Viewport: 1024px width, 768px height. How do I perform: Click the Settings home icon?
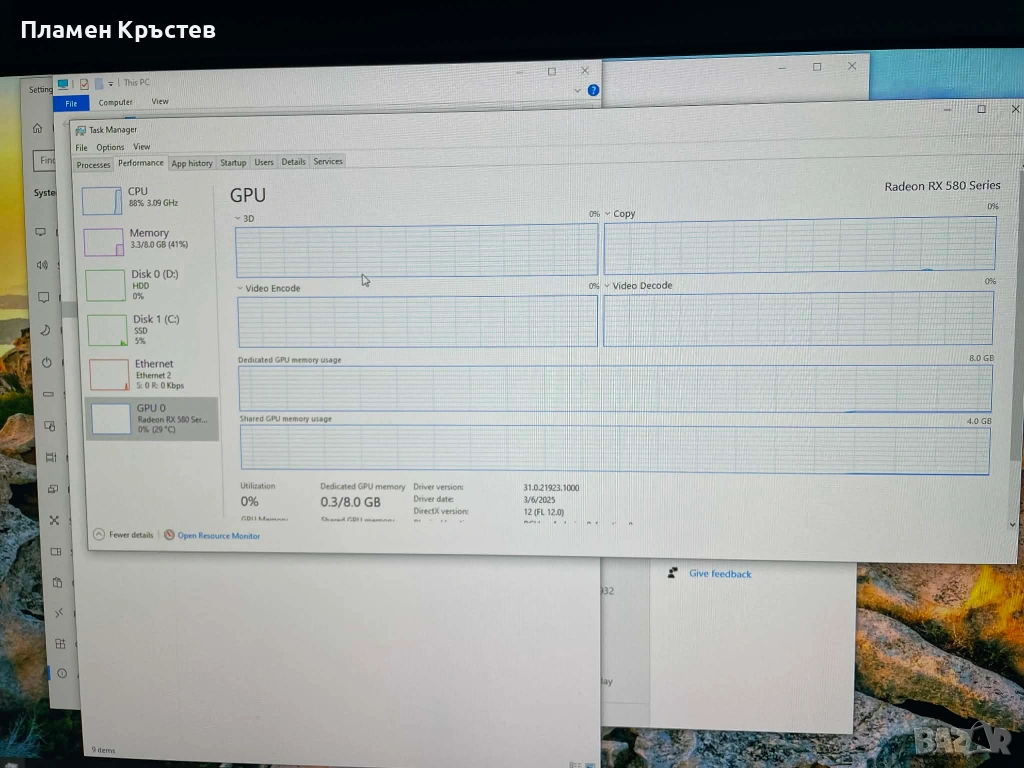38,128
